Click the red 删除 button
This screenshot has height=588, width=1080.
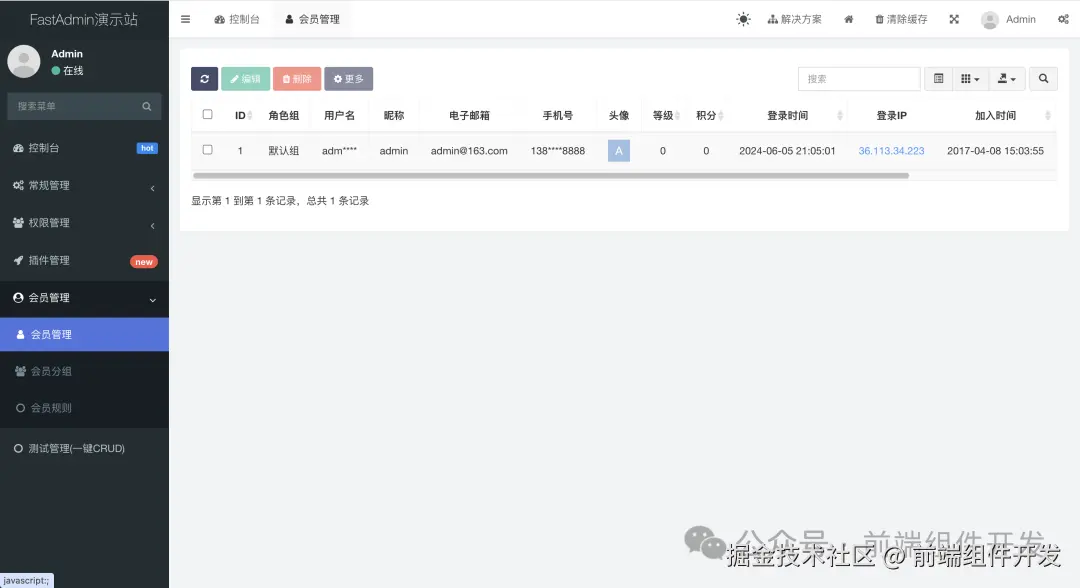point(297,78)
